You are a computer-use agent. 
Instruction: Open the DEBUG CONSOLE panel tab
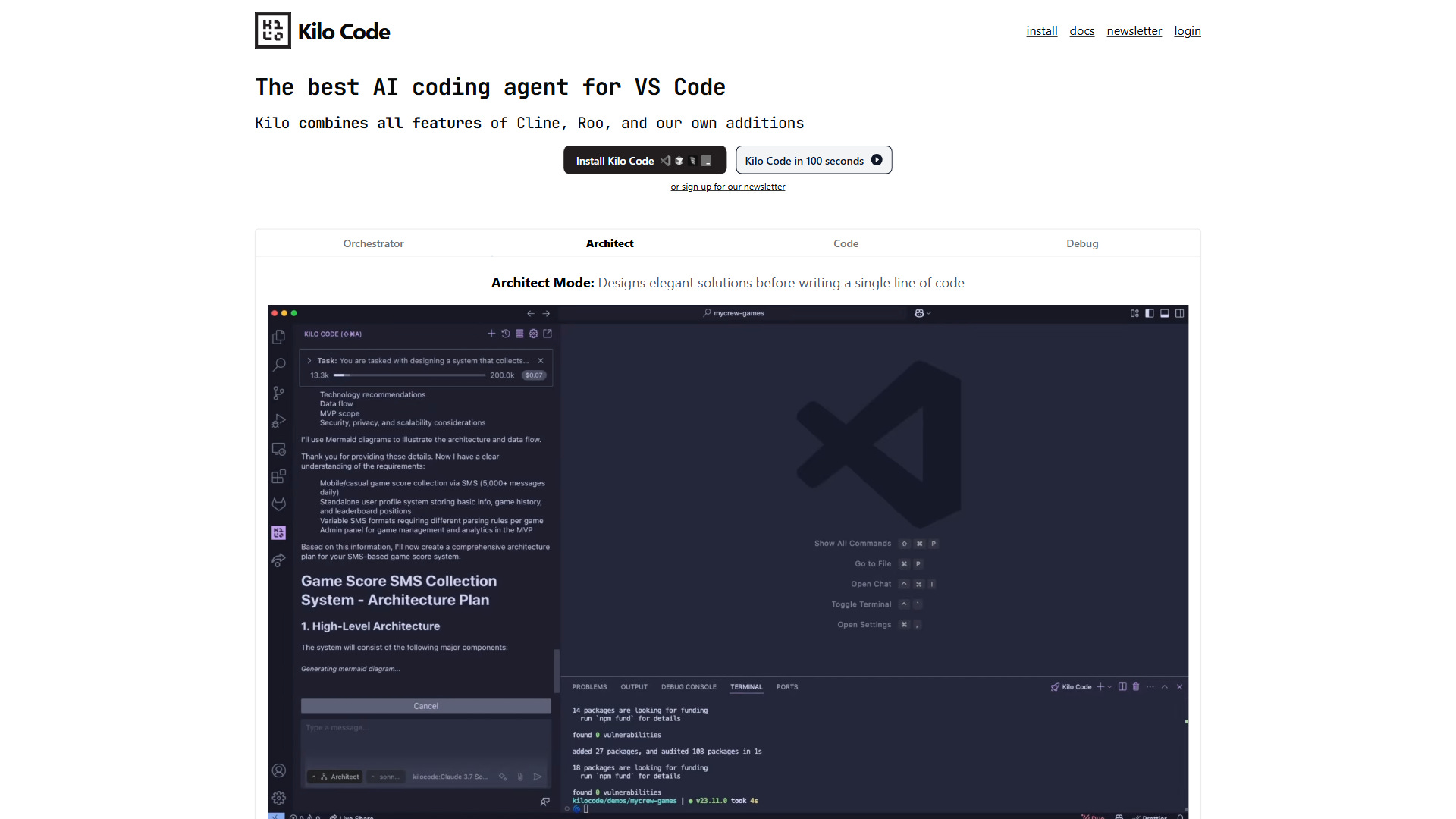[x=689, y=687]
